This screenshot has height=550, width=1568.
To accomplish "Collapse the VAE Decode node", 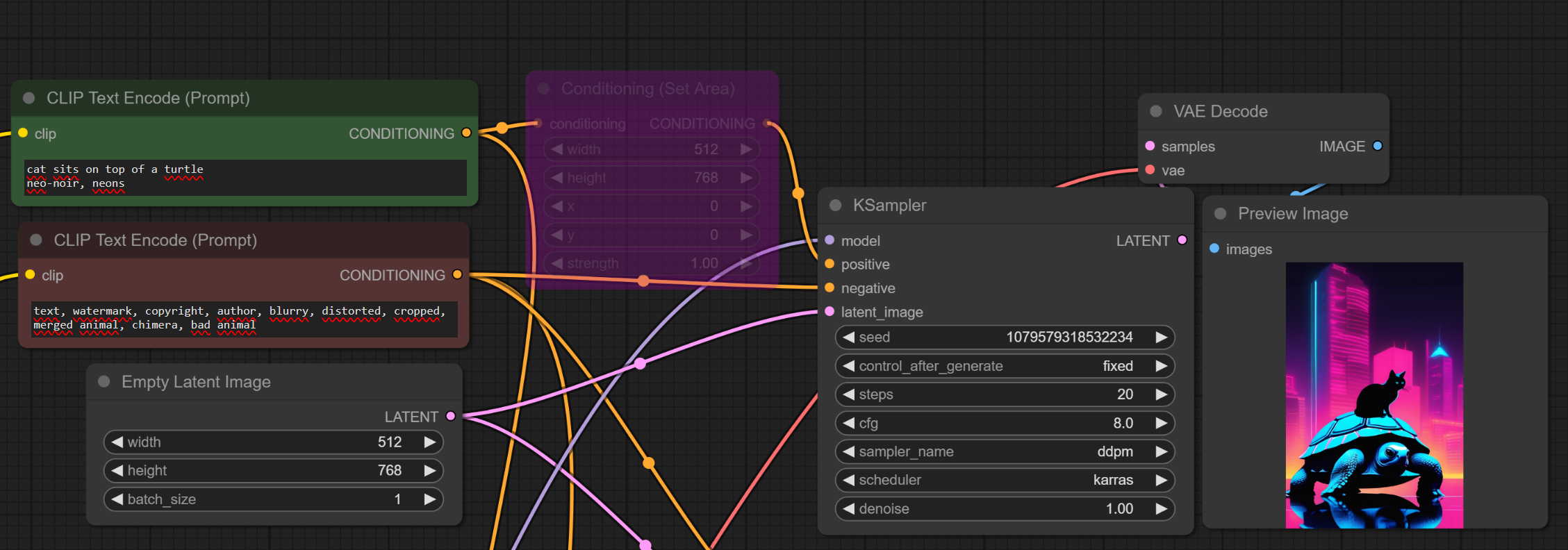I will point(1156,111).
